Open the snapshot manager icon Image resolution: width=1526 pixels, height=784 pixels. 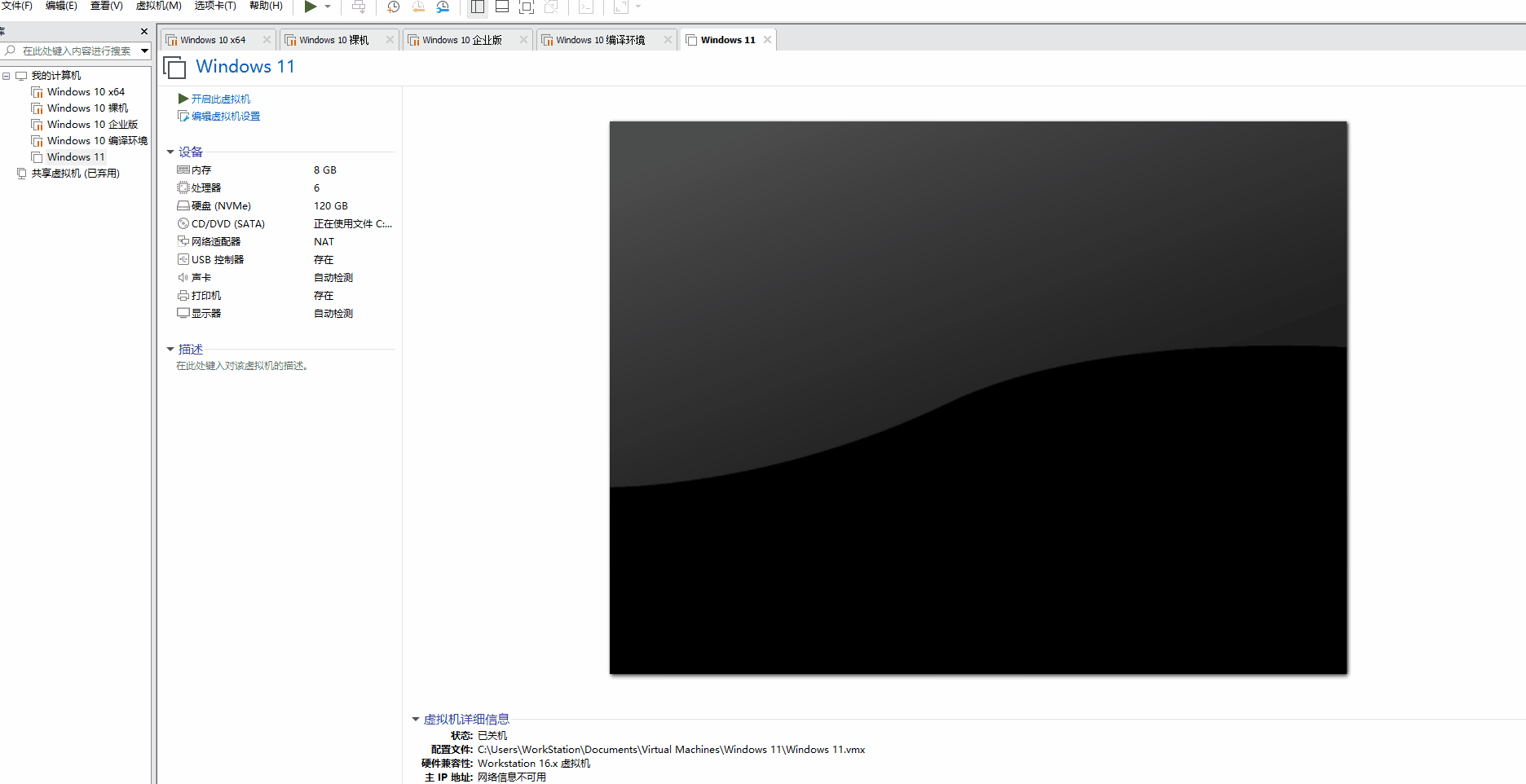(x=443, y=7)
